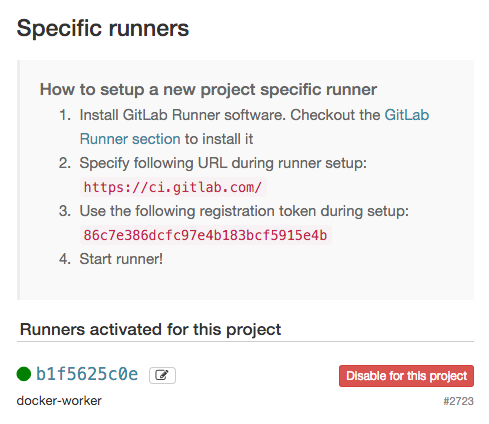Click the green runner status dot
489x424 pixels.
pos(24,374)
